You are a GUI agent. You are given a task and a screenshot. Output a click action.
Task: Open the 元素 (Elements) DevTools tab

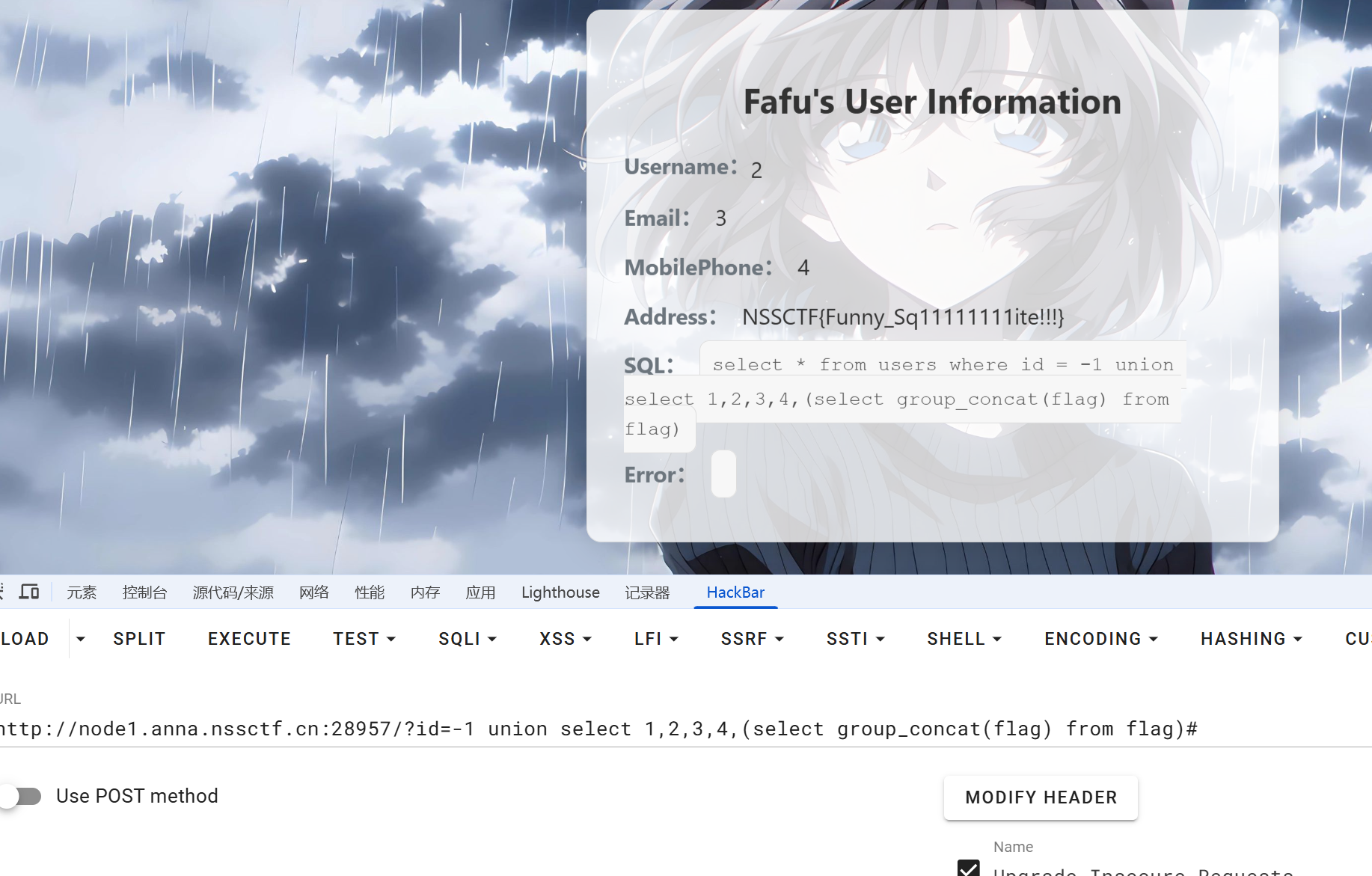[82, 592]
